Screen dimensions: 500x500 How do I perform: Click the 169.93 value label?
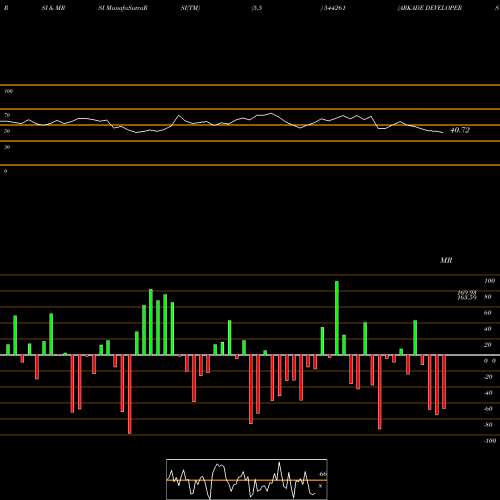467,292
